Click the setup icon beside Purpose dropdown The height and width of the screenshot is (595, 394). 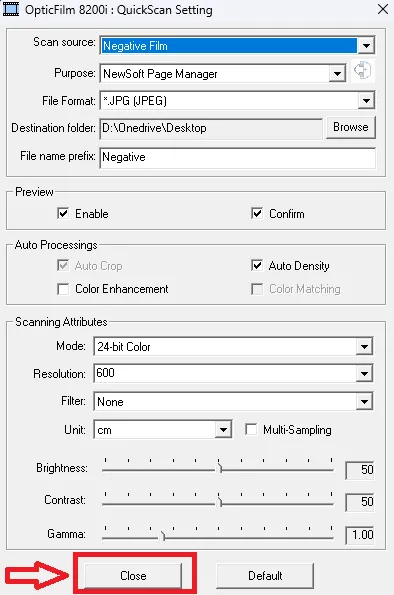tap(362, 71)
